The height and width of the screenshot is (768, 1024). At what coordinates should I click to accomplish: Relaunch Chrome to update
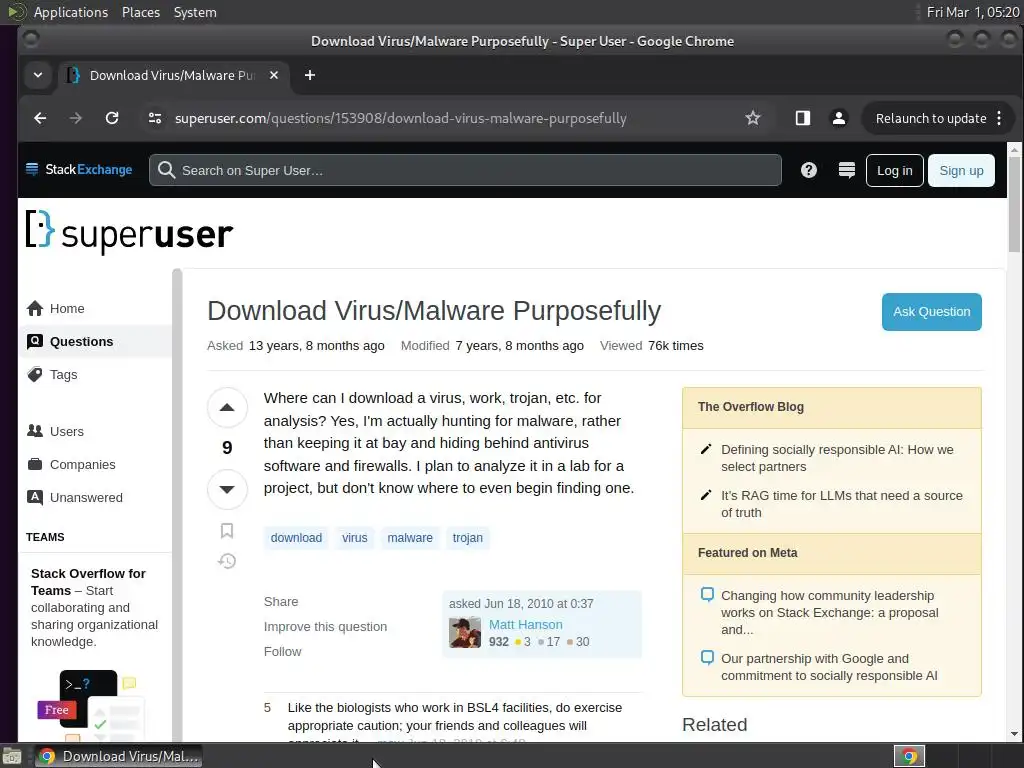point(931,118)
